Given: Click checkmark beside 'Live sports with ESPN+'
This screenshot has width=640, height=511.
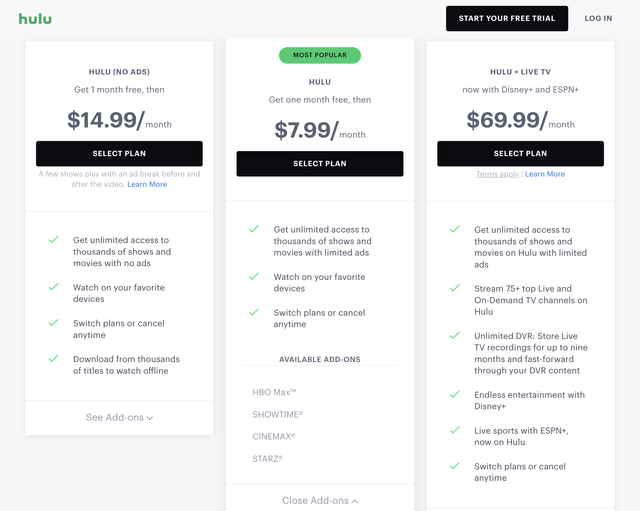Looking at the screenshot, I should point(454,431).
